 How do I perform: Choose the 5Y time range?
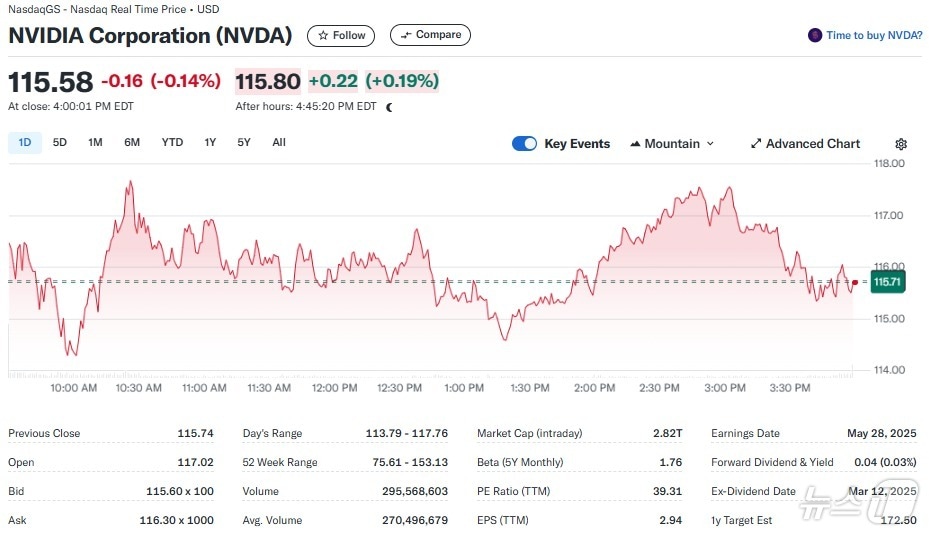coord(244,143)
